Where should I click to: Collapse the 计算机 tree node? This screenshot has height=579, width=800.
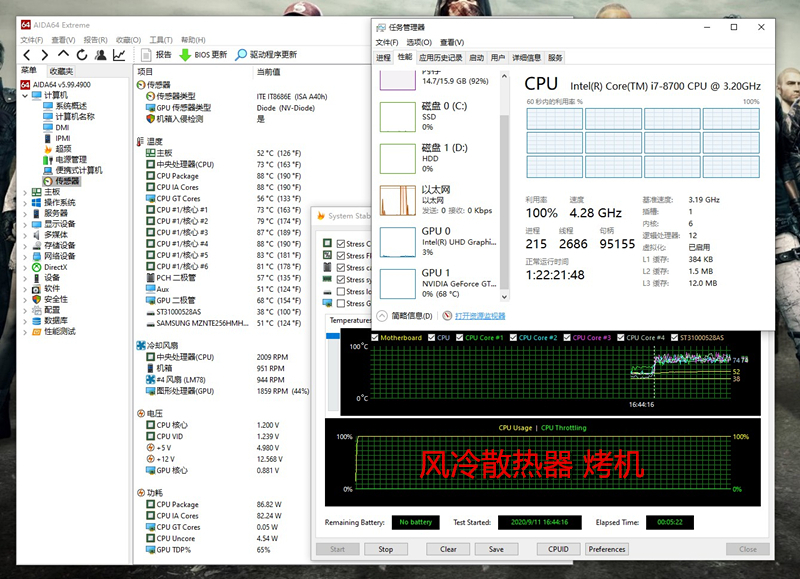(25, 95)
